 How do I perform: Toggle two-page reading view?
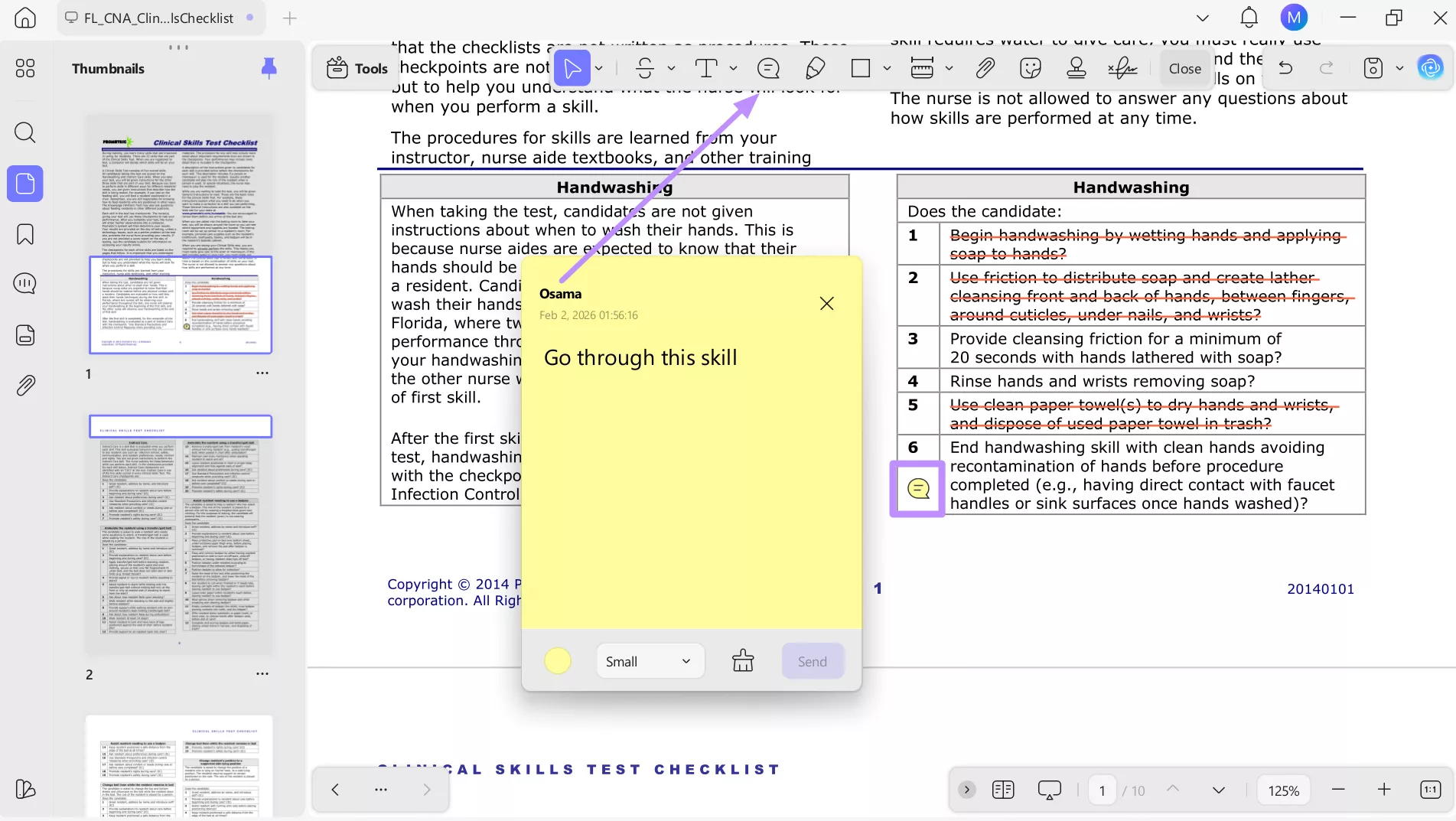(1002, 789)
